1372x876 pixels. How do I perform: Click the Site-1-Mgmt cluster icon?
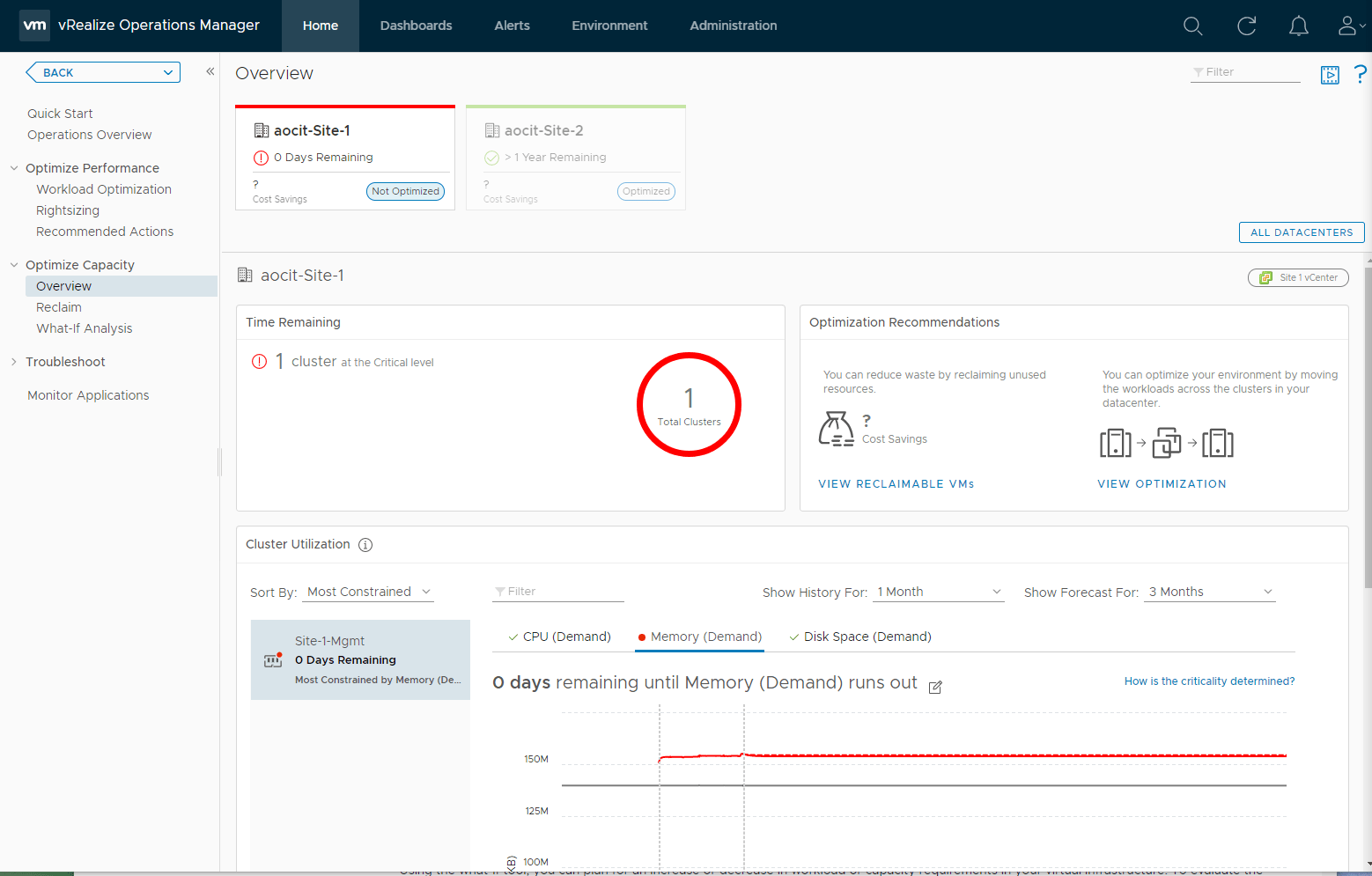(x=273, y=660)
